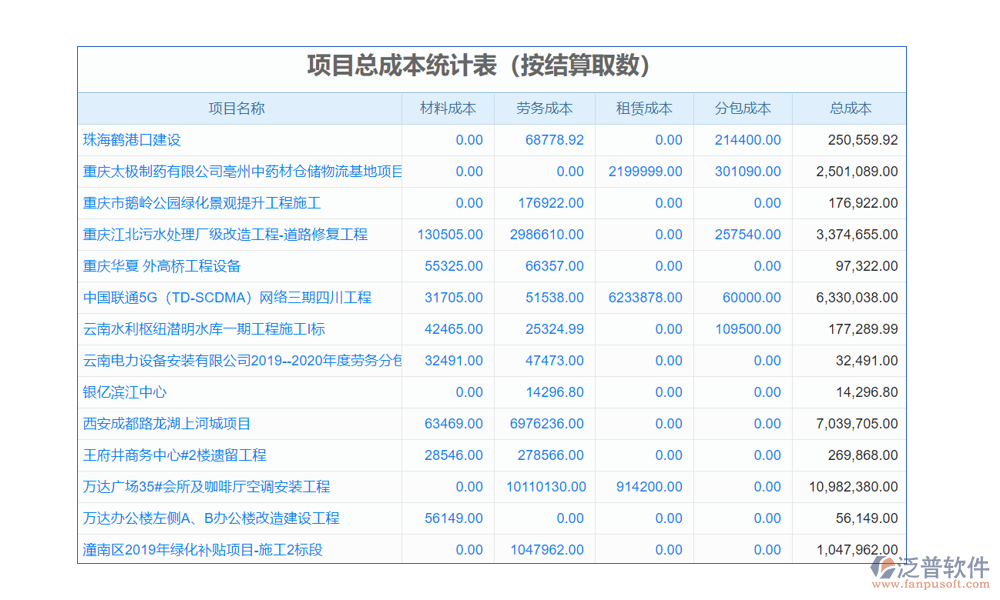
Task: Click the 分包成本 column header
Action: click(742, 108)
